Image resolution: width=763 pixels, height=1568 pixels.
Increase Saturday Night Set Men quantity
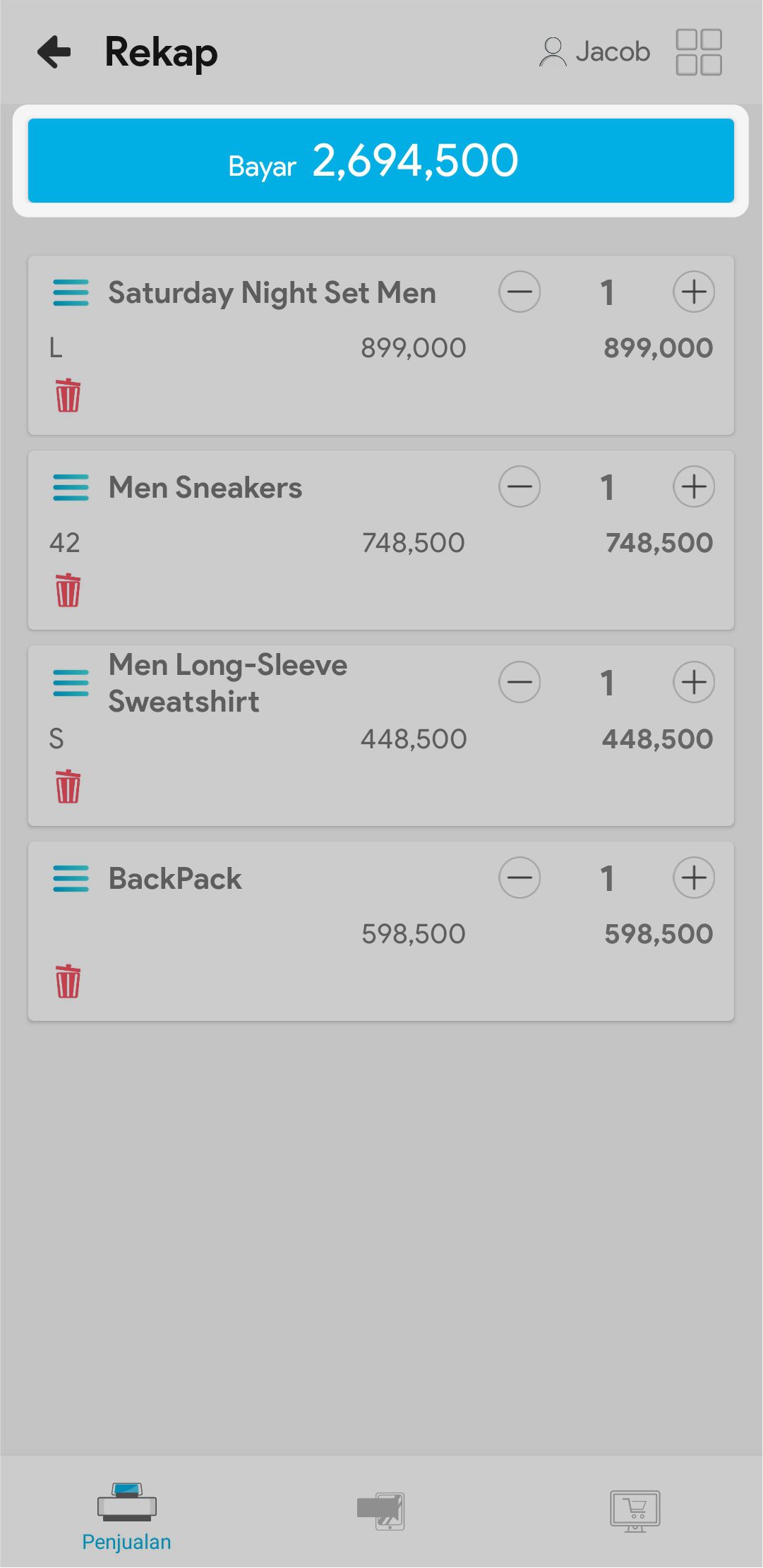tap(693, 292)
